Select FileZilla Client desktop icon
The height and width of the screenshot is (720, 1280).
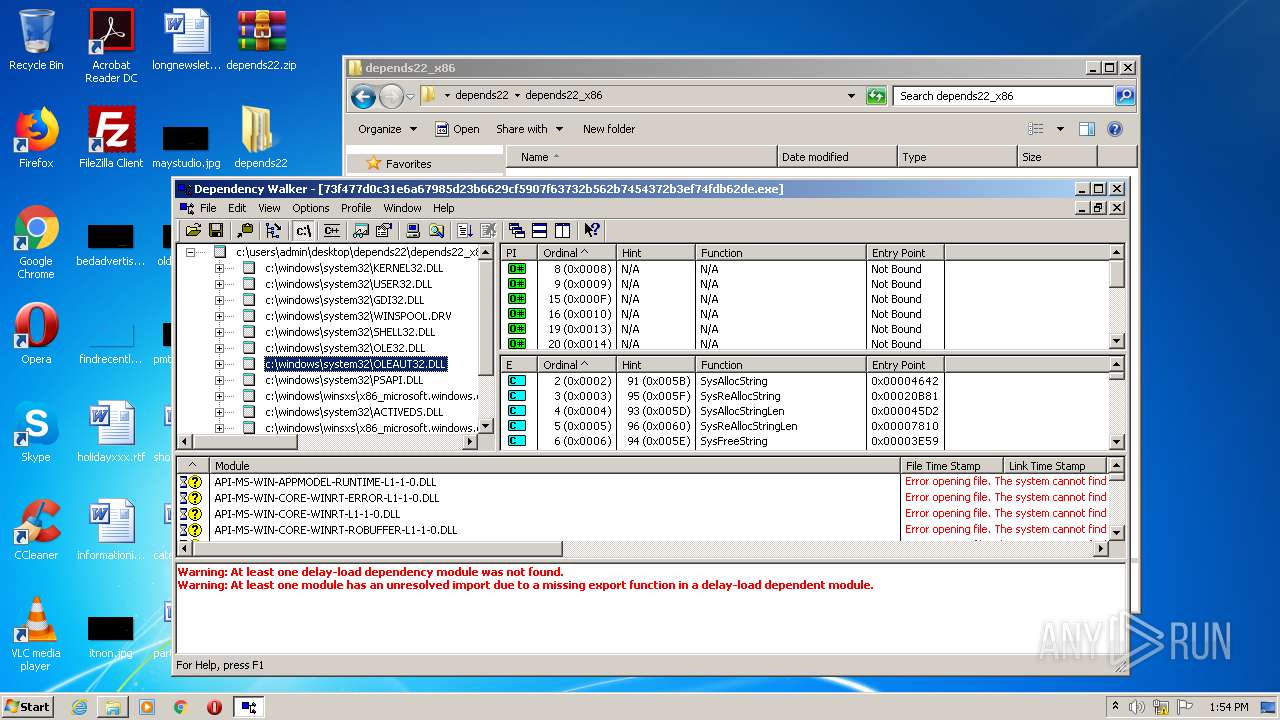(x=111, y=137)
